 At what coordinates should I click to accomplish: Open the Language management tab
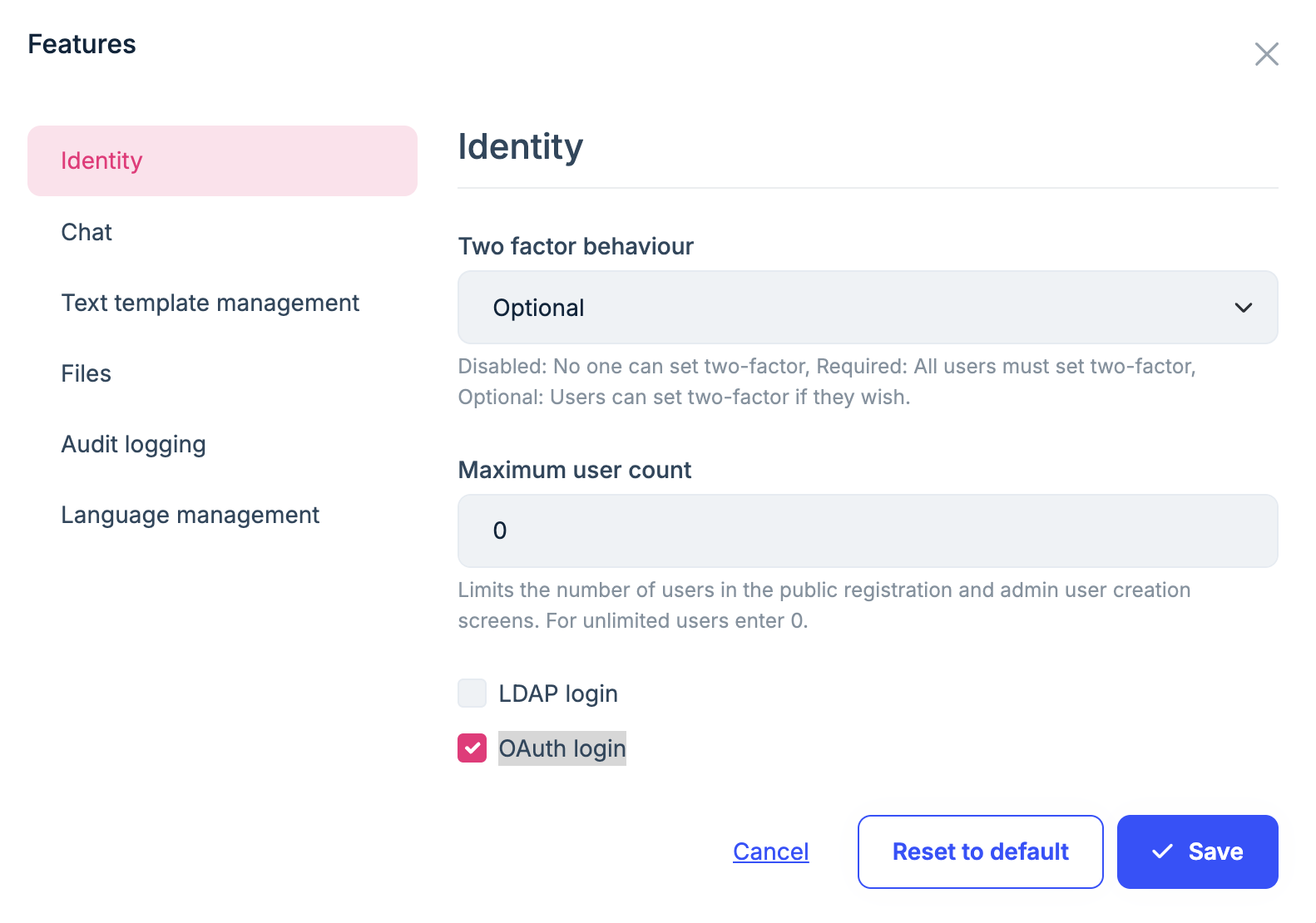pos(190,515)
